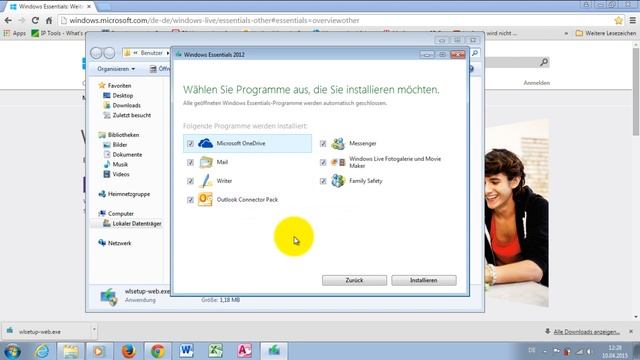The image size is (640, 360).
Task: Select Downloads in Explorer sidebar
Action: tap(126, 105)
